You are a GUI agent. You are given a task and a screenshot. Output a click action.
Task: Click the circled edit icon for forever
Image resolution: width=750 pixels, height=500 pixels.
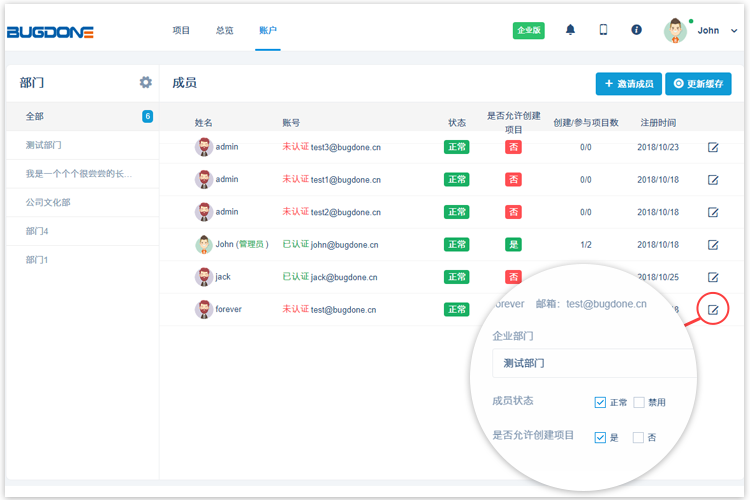(x=713, y=309)
